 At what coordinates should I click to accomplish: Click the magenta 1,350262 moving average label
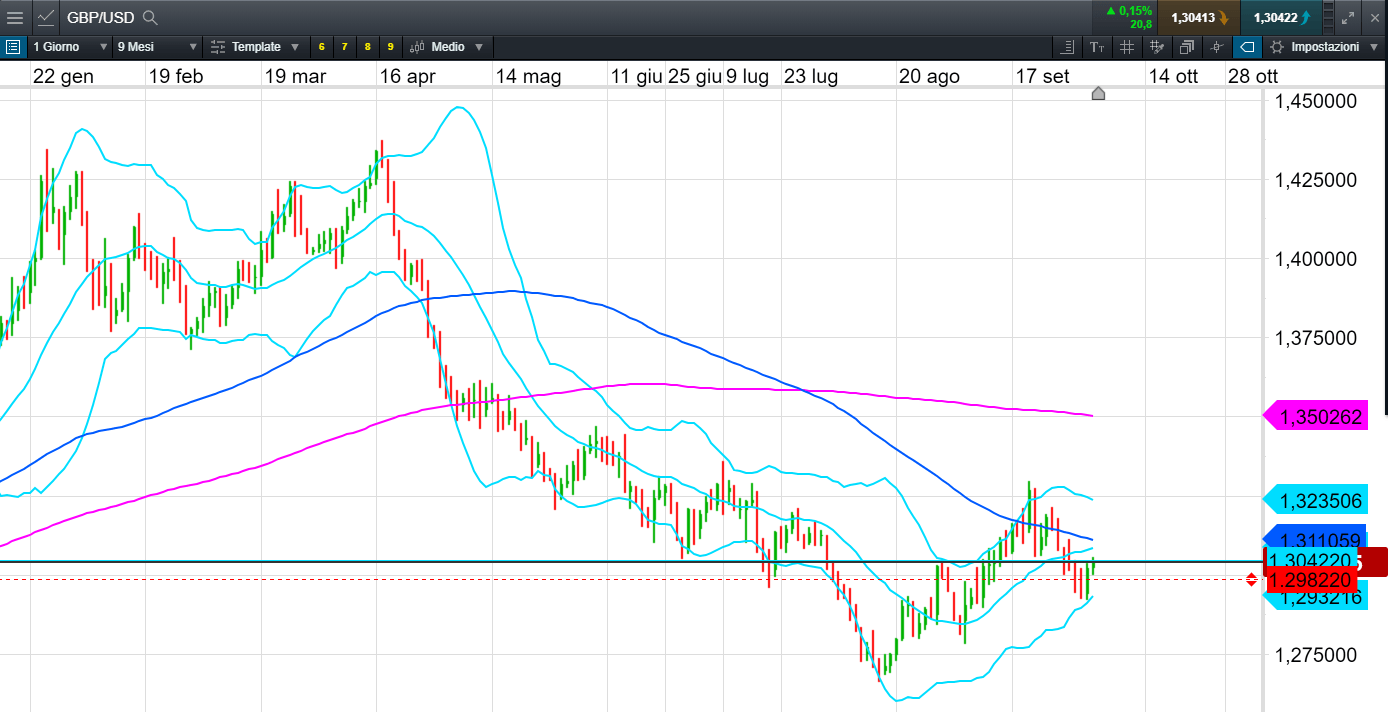[1316, 416]
